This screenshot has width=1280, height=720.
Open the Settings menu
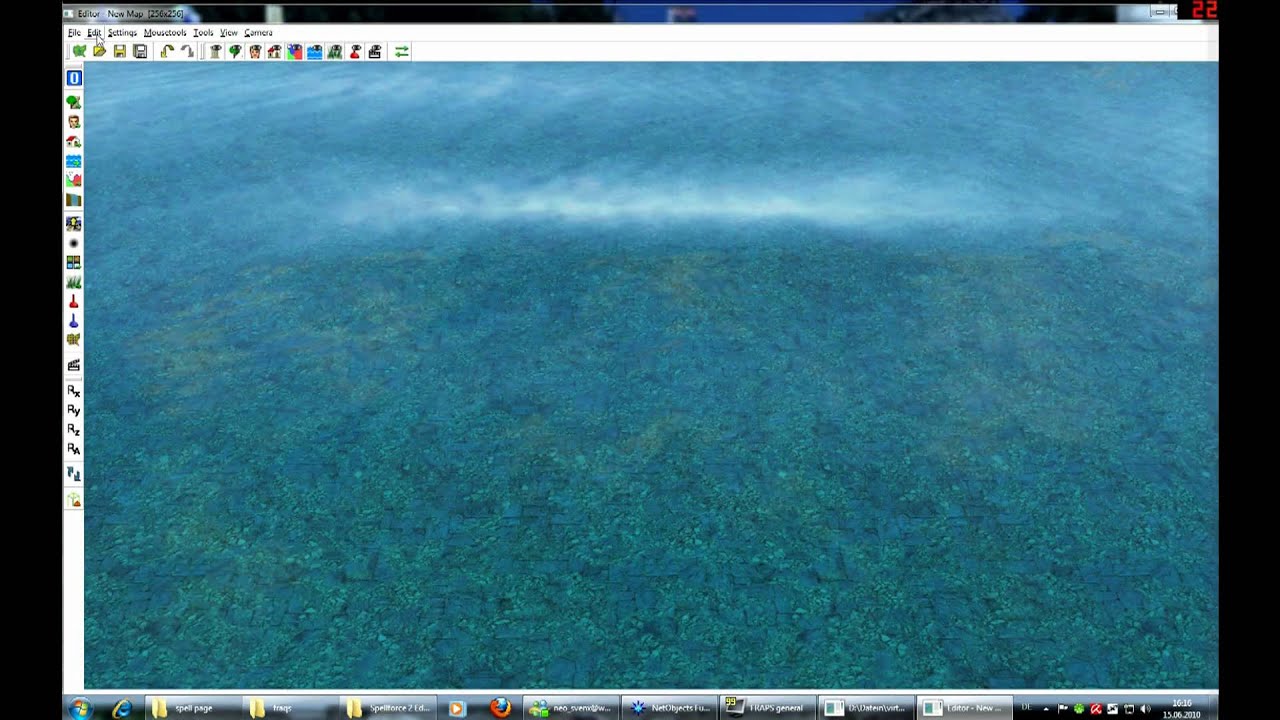[122, 33]
